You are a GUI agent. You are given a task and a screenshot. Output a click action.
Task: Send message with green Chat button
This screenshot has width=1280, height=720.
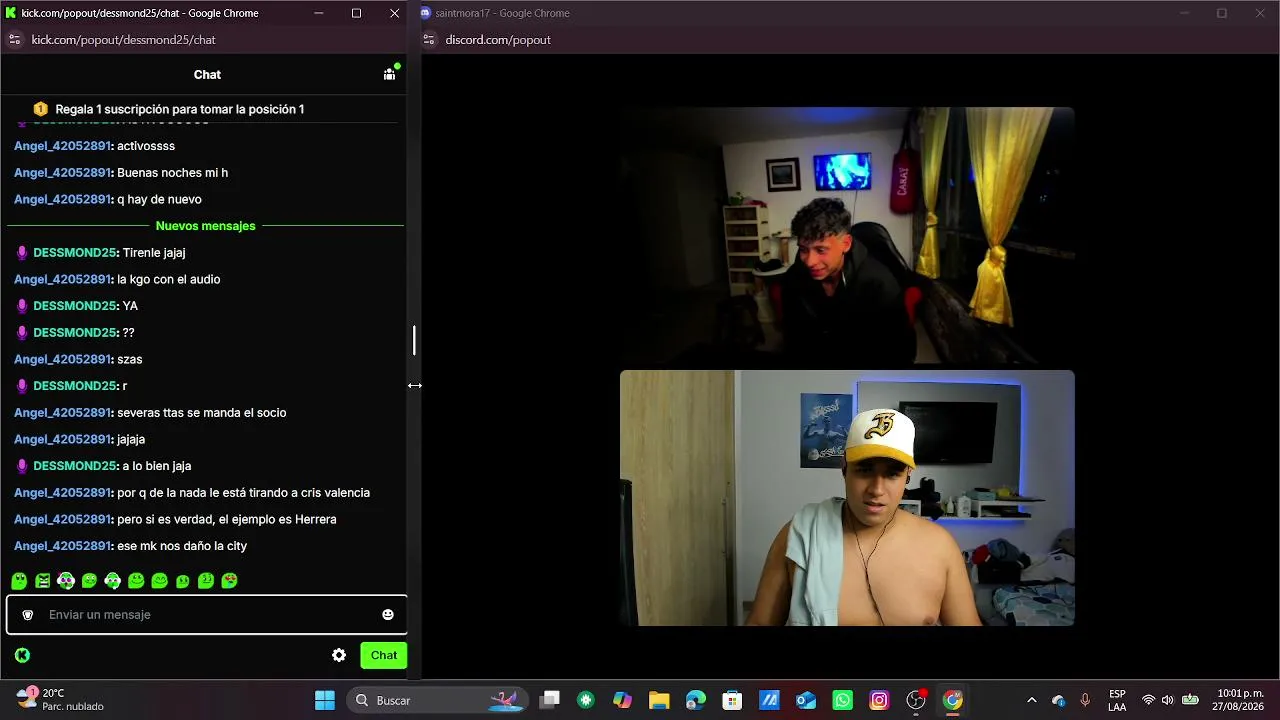(384, 655)
